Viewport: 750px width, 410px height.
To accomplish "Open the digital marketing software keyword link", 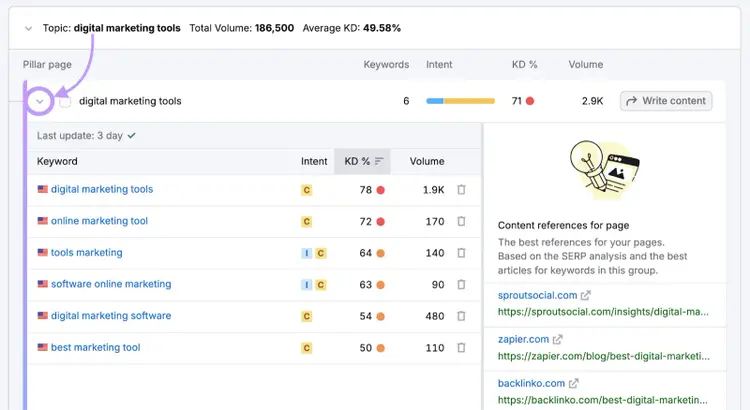I will pyautogui.click(x=111, y=315).
